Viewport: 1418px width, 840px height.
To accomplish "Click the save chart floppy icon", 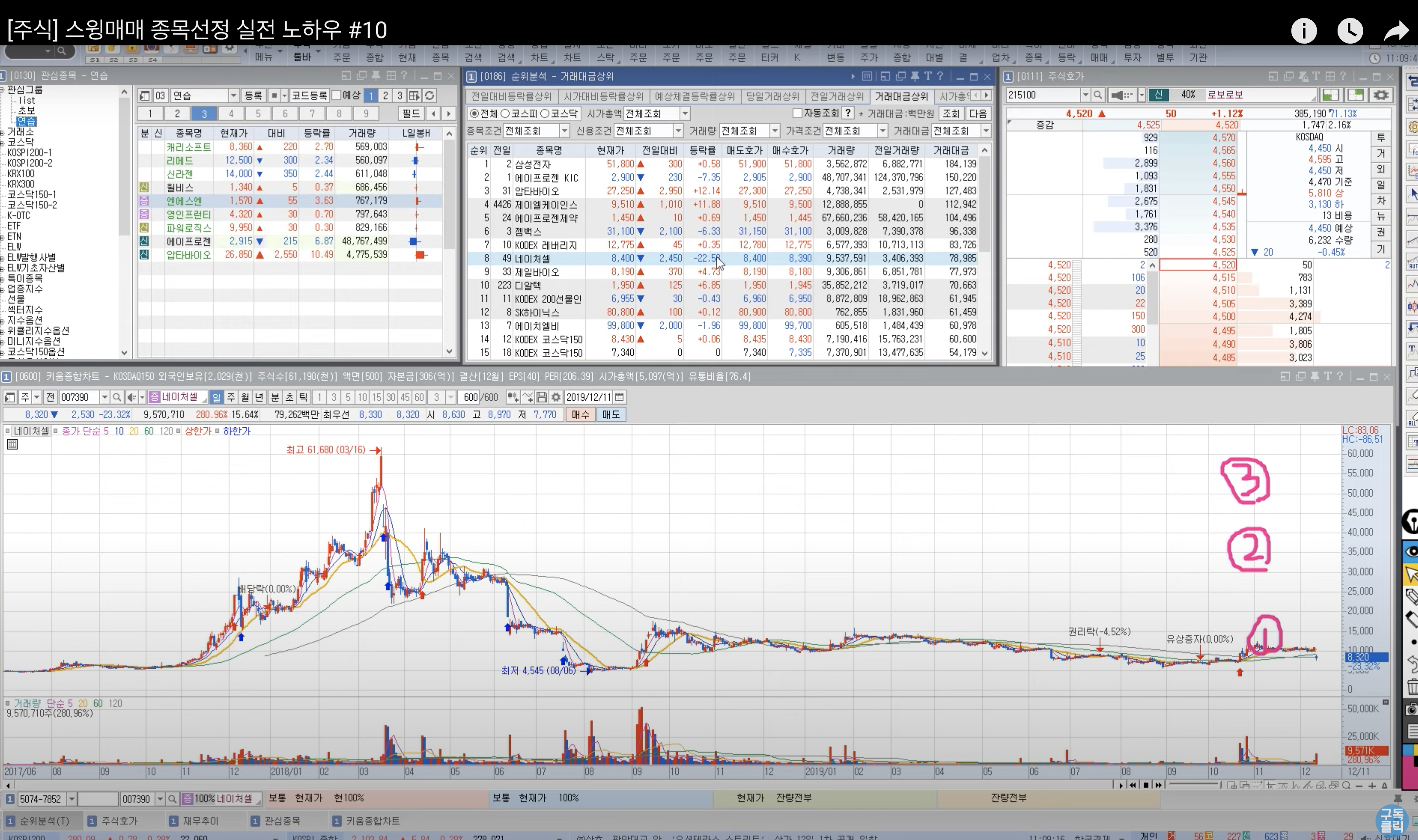I will pos(541,397).
